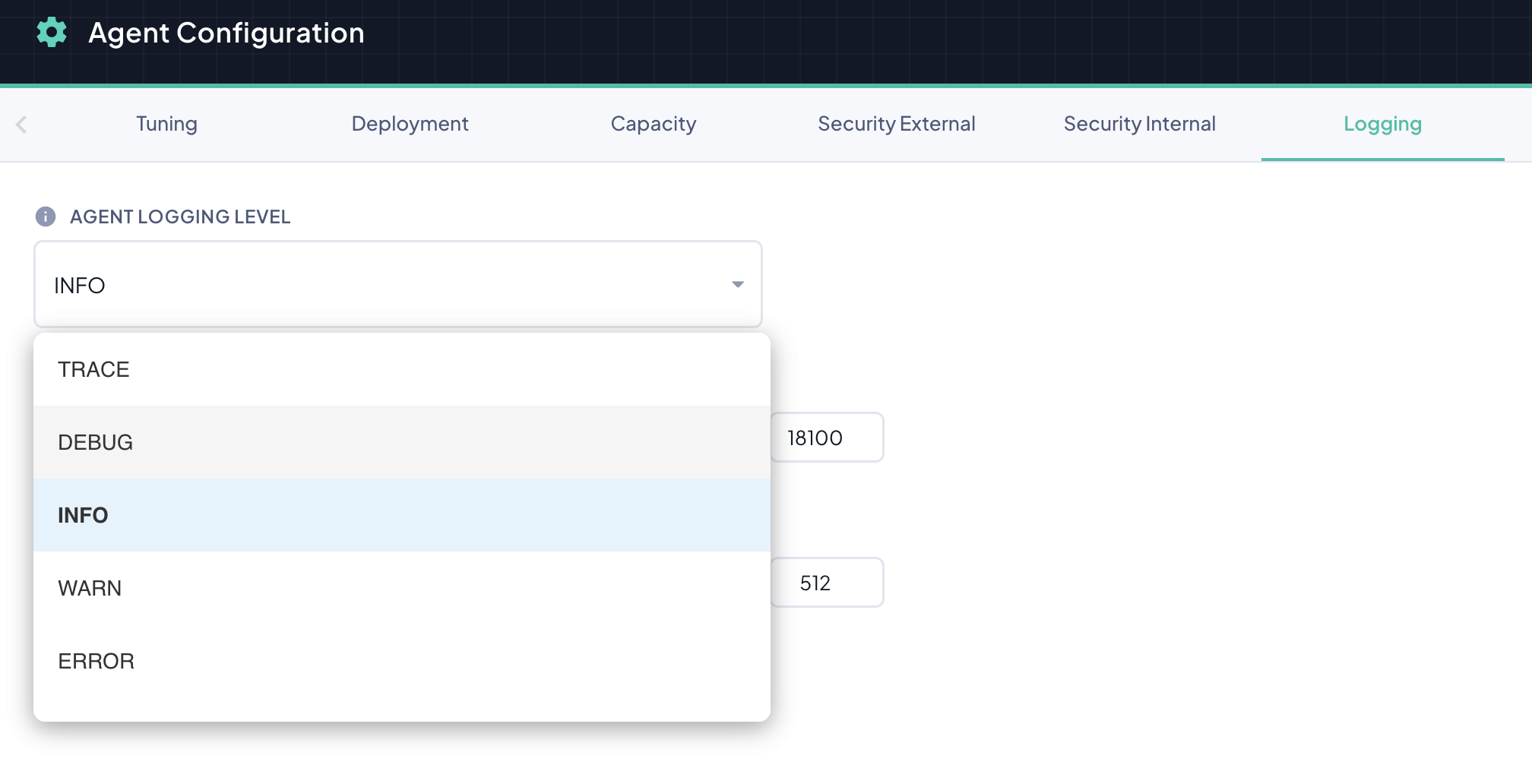The height and width of the screenshot is (784, 1532).
Task: Choose TRACE from the logging level list
Action: click(402, 369)
